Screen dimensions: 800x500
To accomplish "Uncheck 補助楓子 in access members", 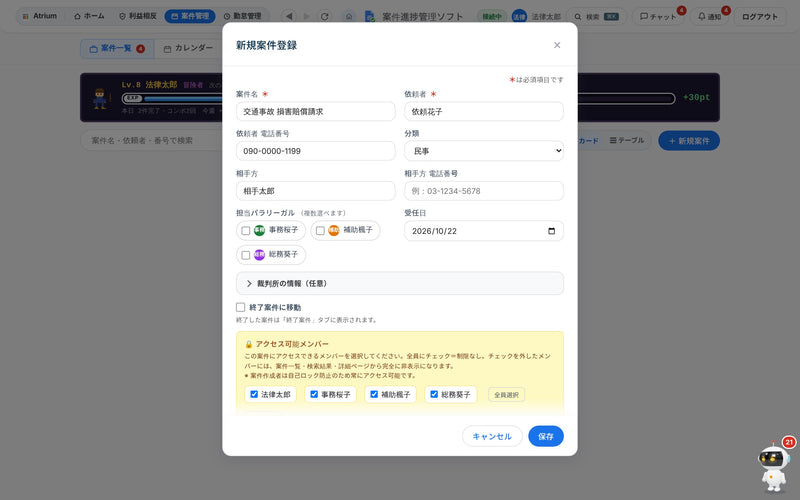I will 374,394.
